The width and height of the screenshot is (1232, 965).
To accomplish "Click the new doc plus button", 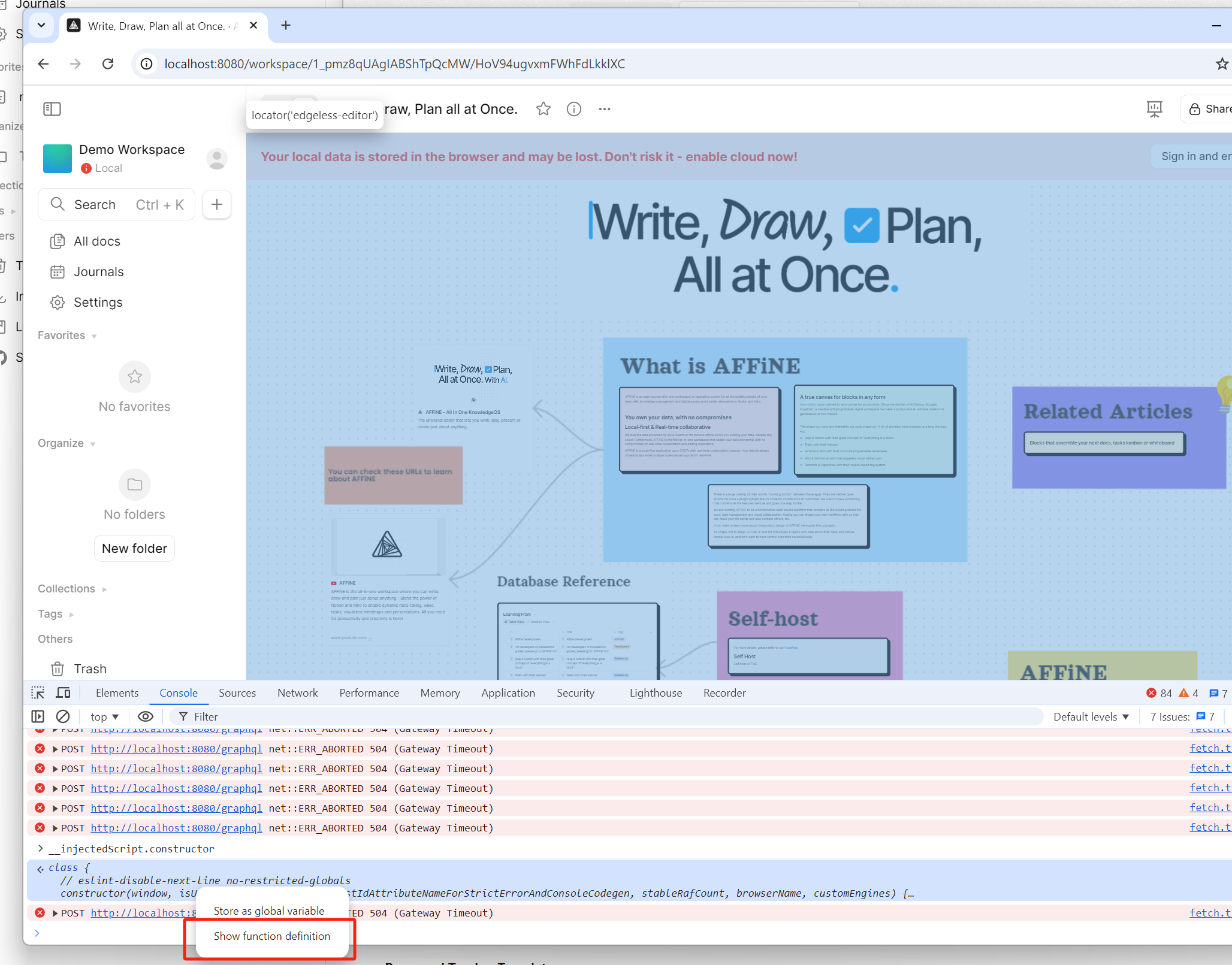I will (x=217, y=204).
